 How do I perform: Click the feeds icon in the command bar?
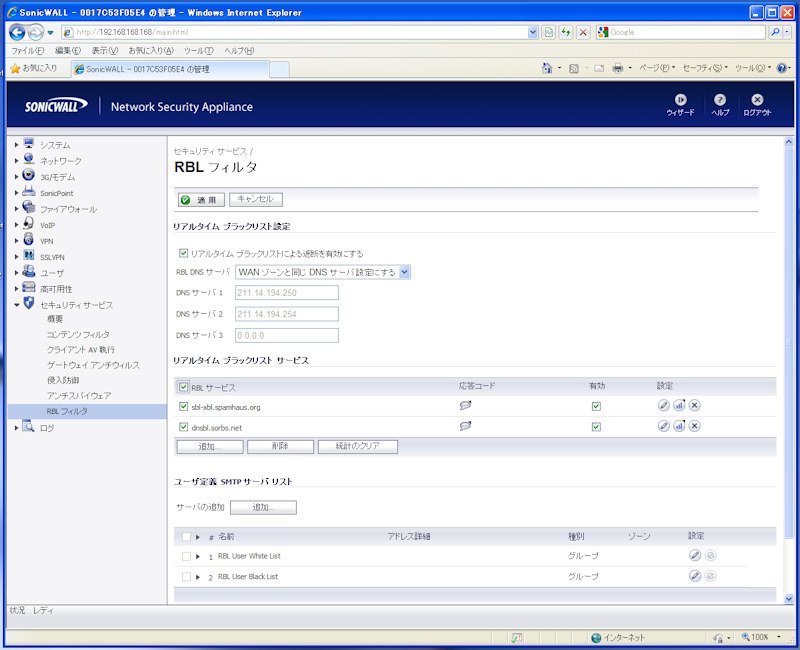pyautogui.click(x=574, y=68)
